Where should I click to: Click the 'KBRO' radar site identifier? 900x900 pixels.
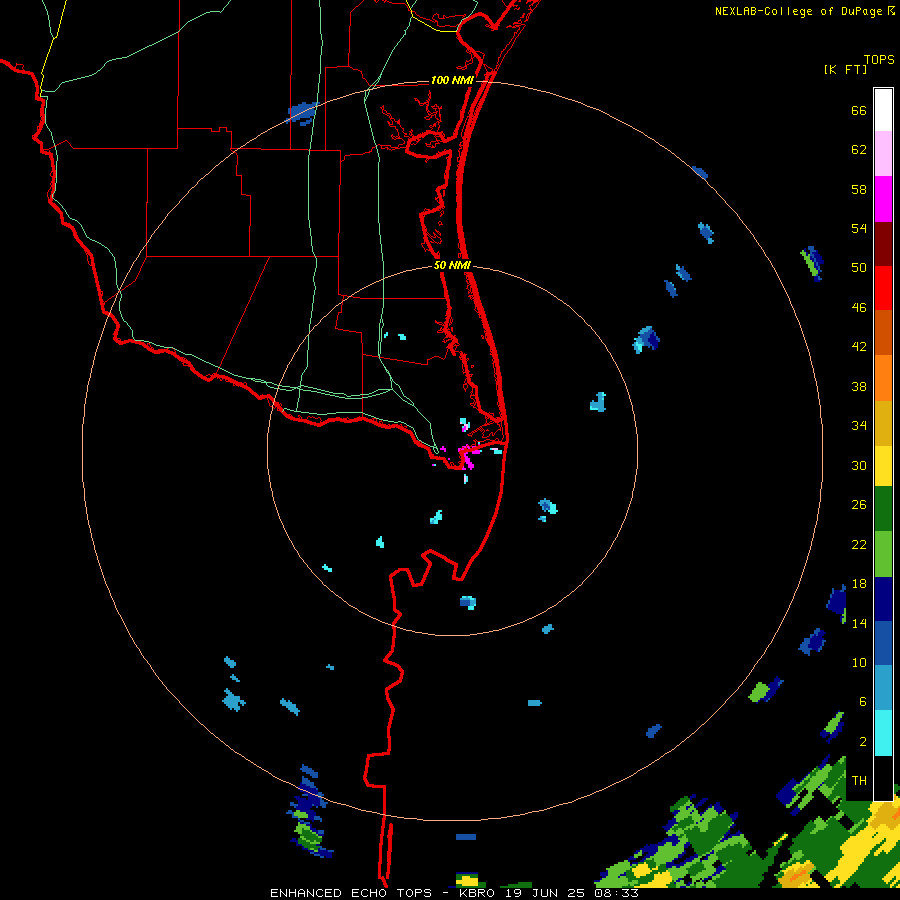pos(476,893)
